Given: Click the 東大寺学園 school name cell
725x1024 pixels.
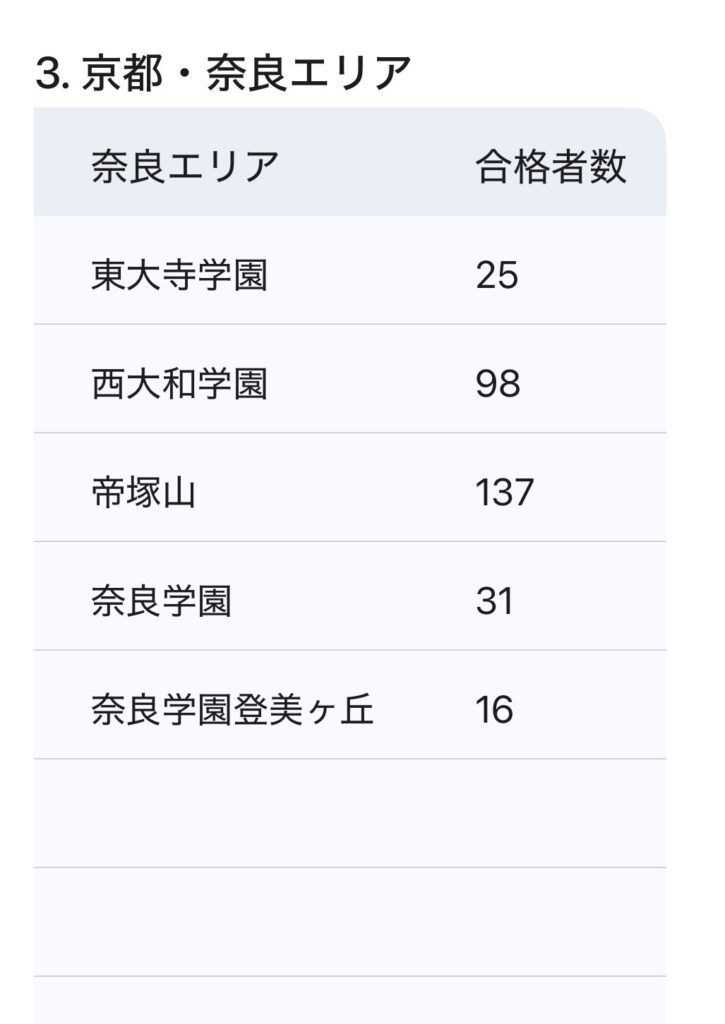Looking at the screenshot, I should point(179,275).
